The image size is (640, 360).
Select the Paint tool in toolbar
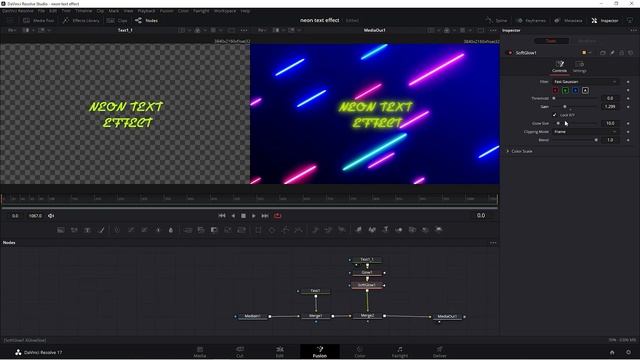(101, 230)
